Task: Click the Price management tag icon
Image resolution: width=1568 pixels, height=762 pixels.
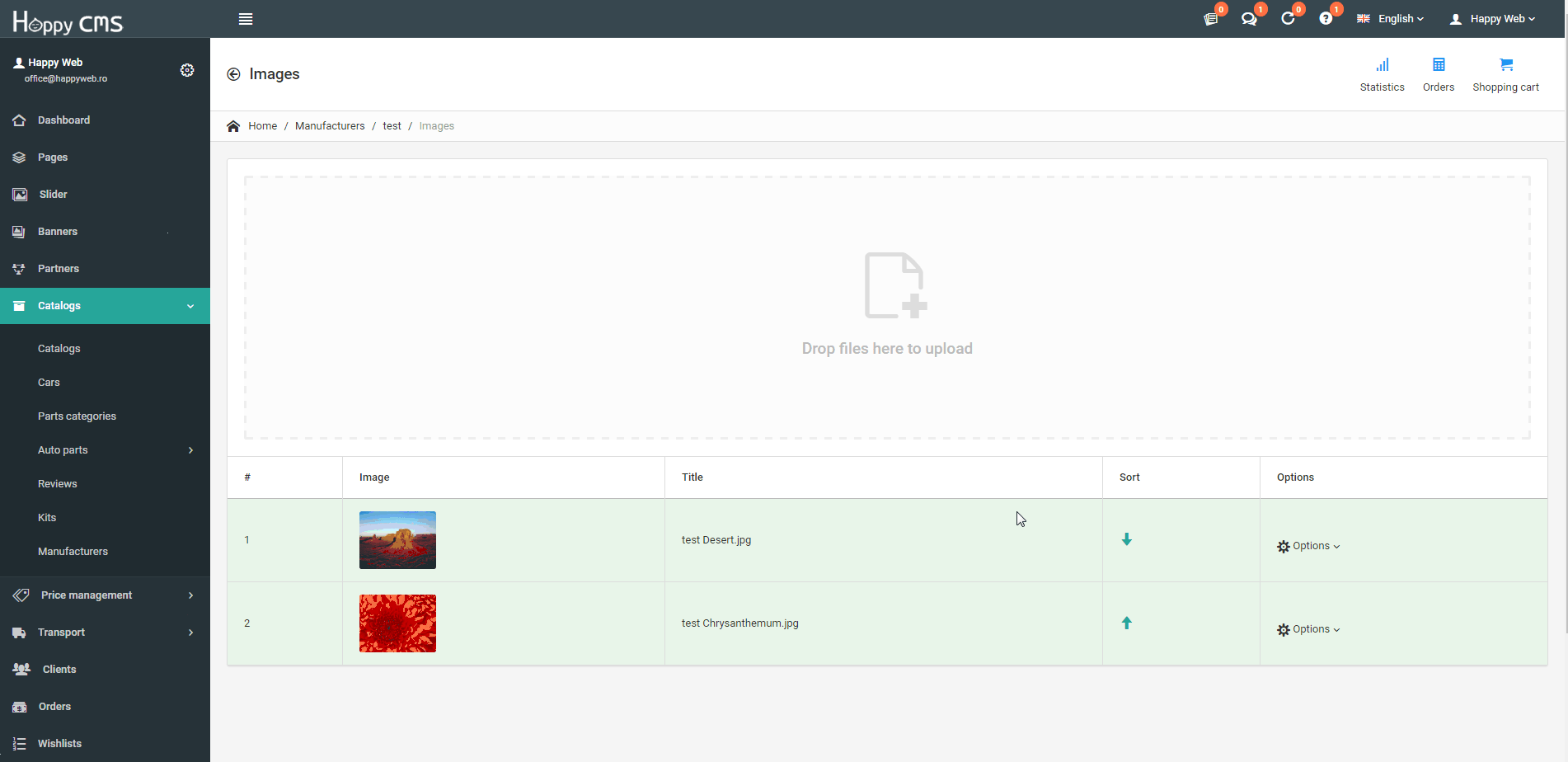Action: (21, 595)
